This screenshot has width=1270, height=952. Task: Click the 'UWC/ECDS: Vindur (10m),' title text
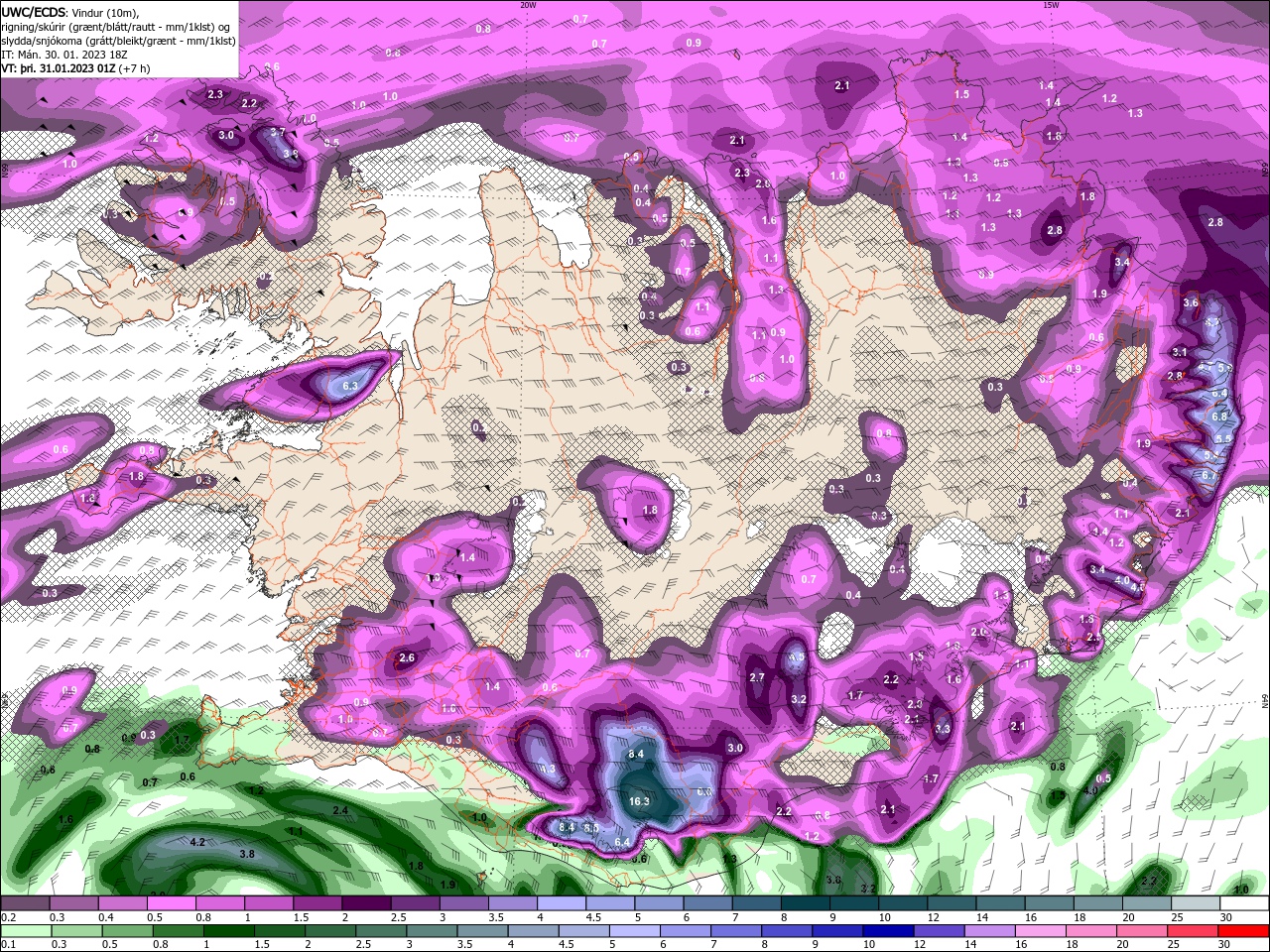pyautogui.click(x=70, y=12)
